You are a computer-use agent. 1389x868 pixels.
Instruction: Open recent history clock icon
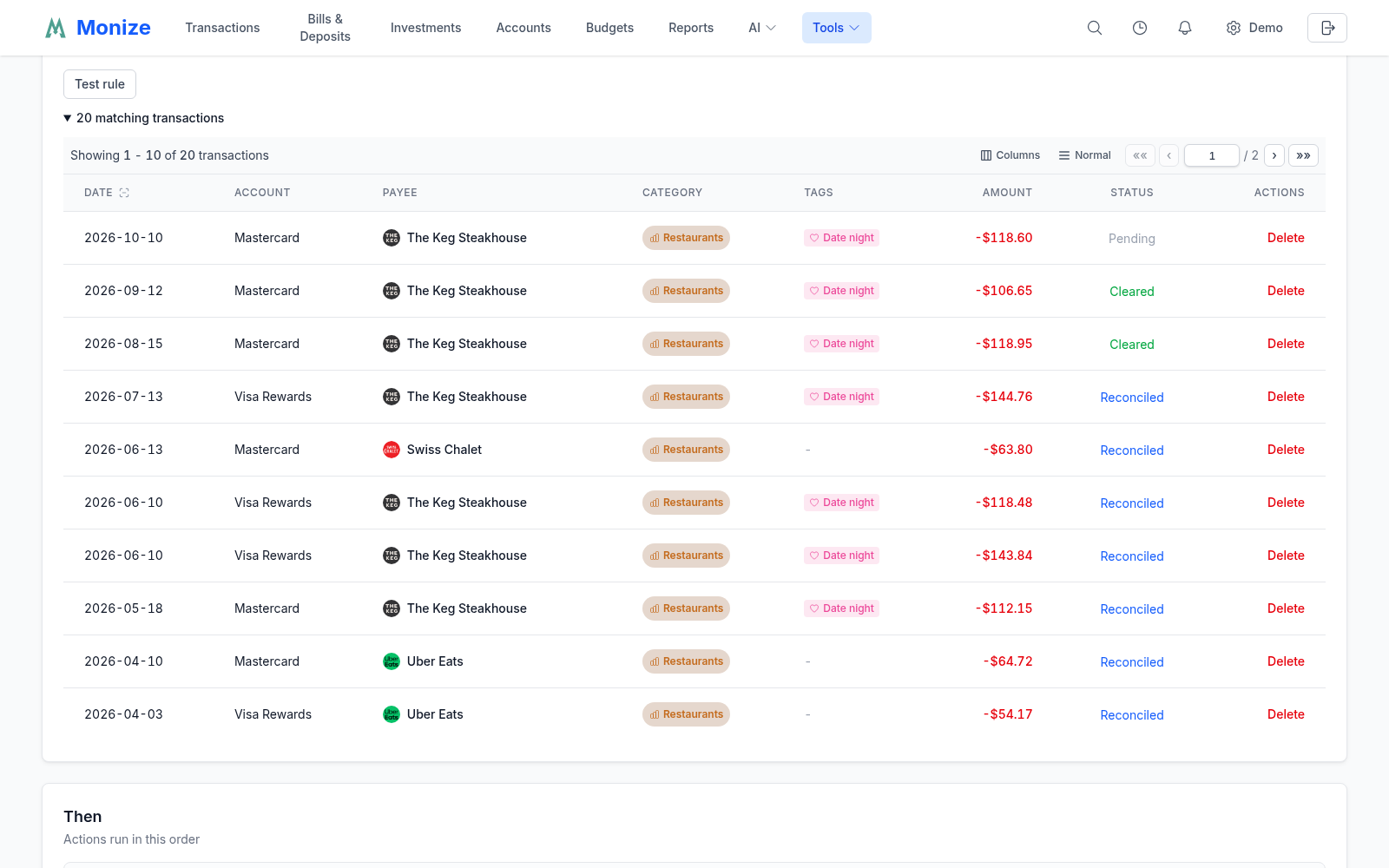(1140, 28)
